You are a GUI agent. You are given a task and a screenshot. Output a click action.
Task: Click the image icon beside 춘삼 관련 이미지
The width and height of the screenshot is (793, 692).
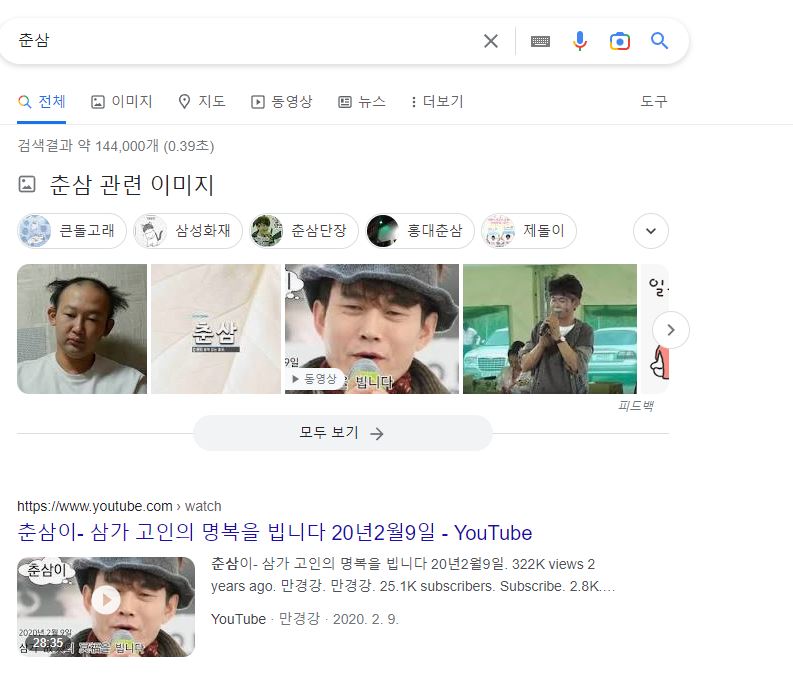click(27, 184)
